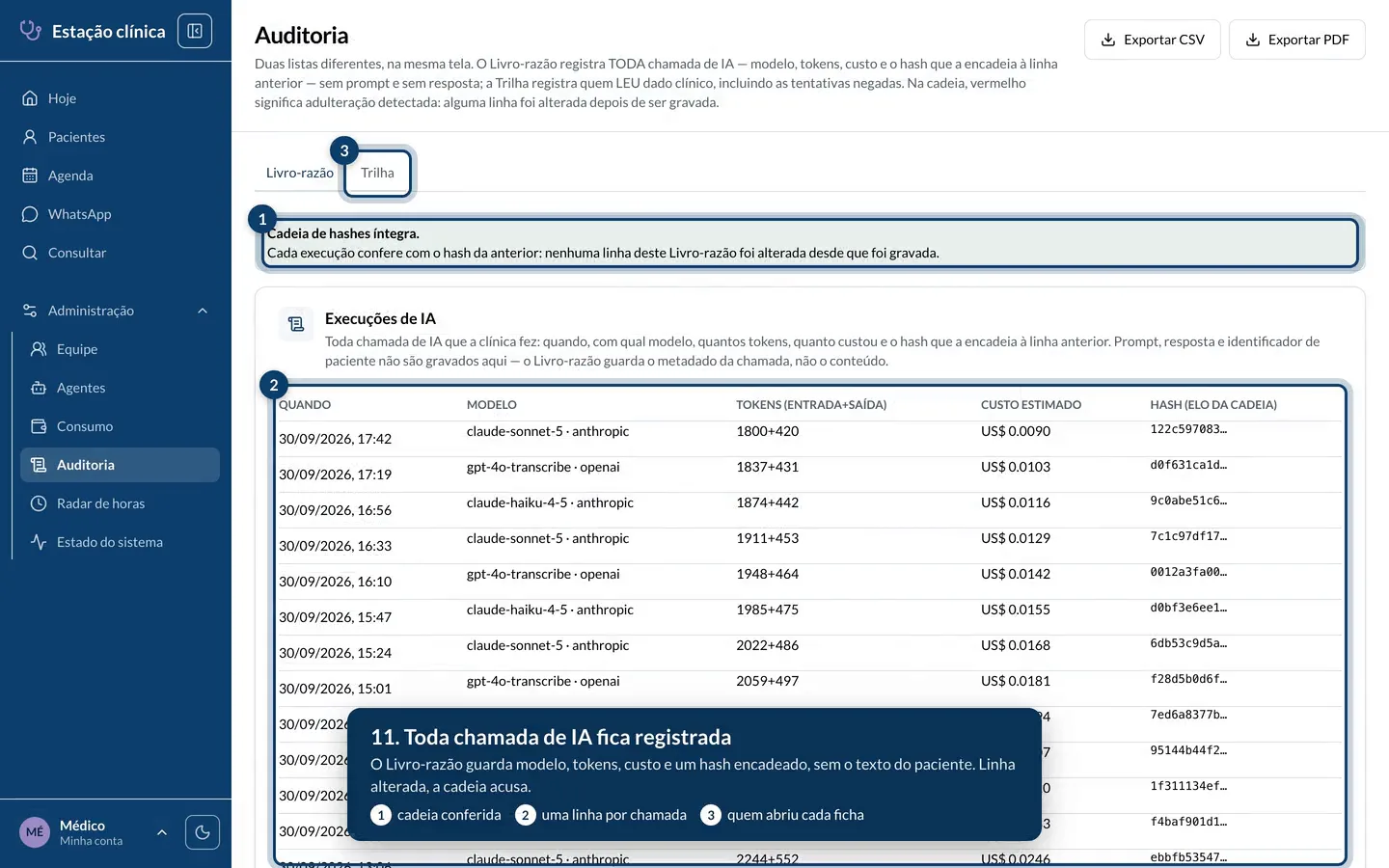Click hash 122c597083… in first row
The width and height of the screenshot is (1389, 868).
(x=1188, y=429)
